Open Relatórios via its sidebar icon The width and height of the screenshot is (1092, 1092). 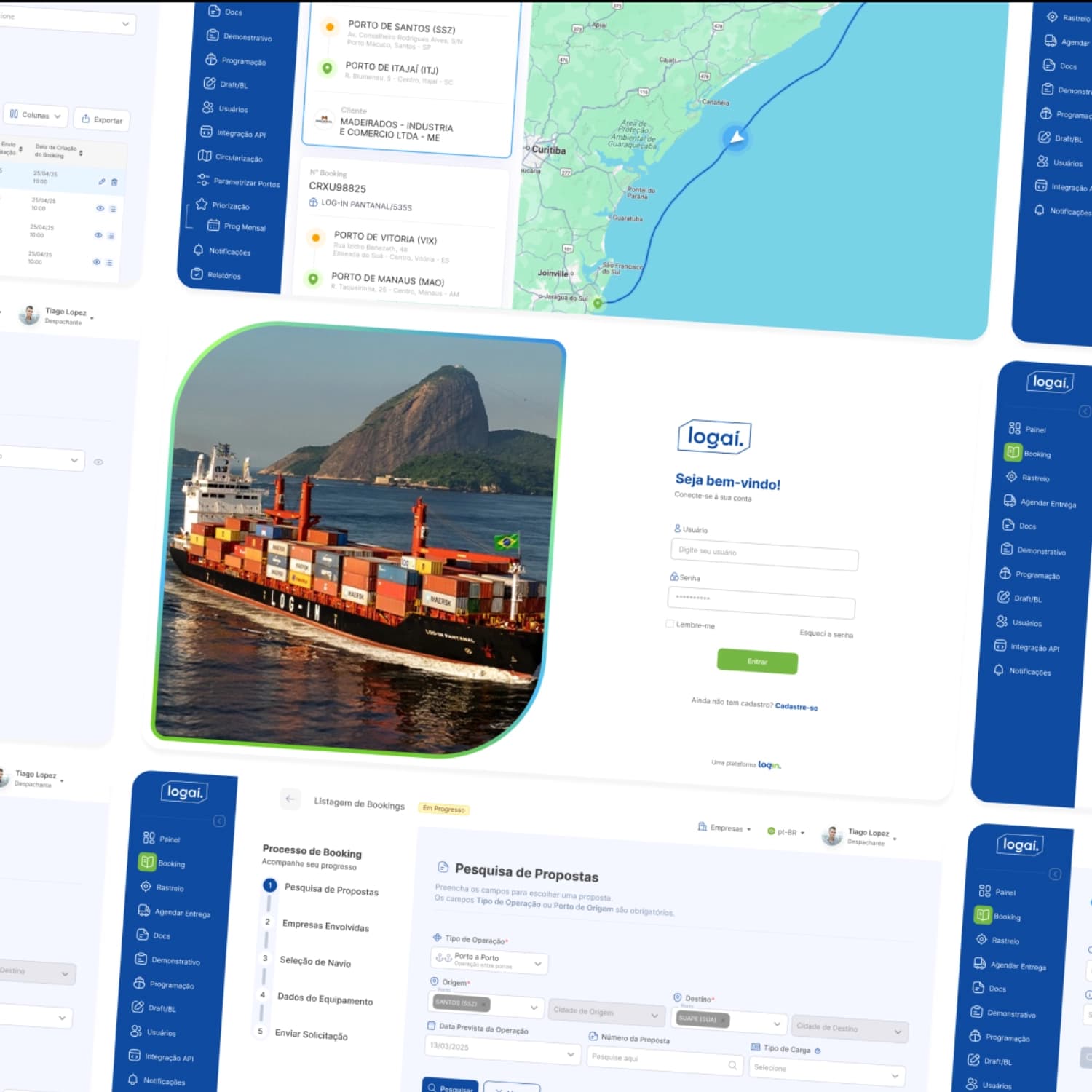click(197, 274)
